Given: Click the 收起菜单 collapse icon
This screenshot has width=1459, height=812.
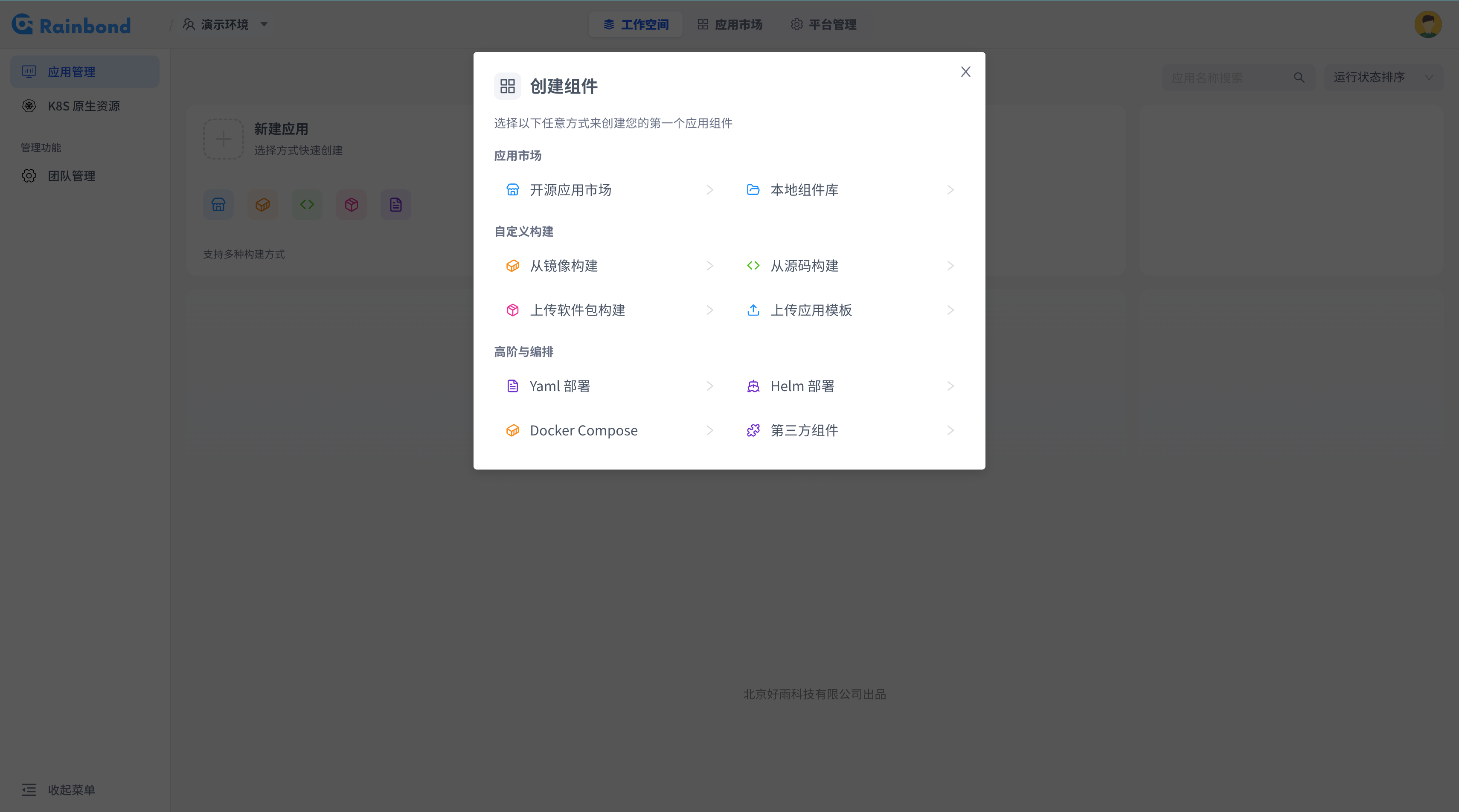Looking at the screenshot, I should (29, 790).
